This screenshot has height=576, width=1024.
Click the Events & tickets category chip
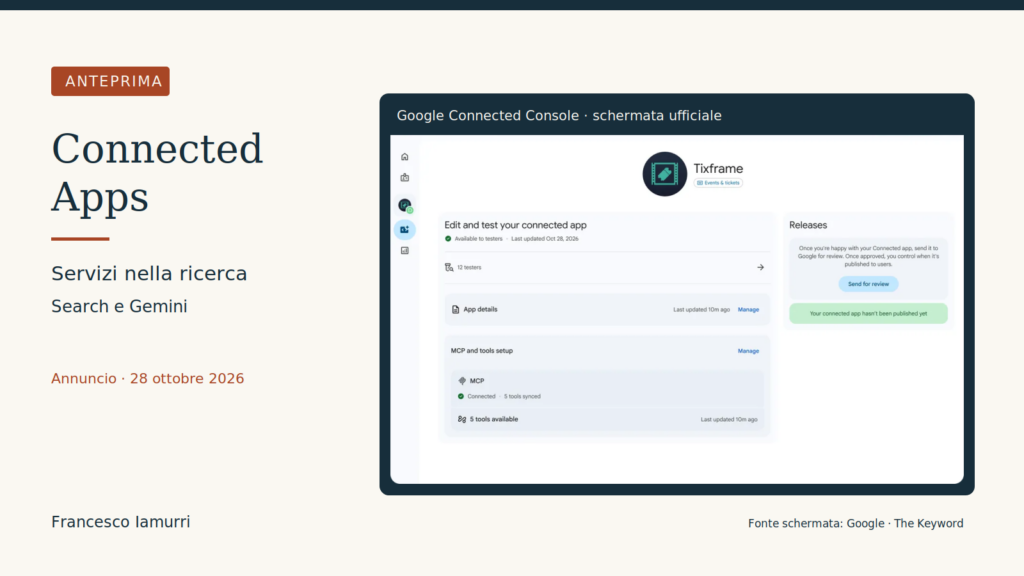pos(718,183)
